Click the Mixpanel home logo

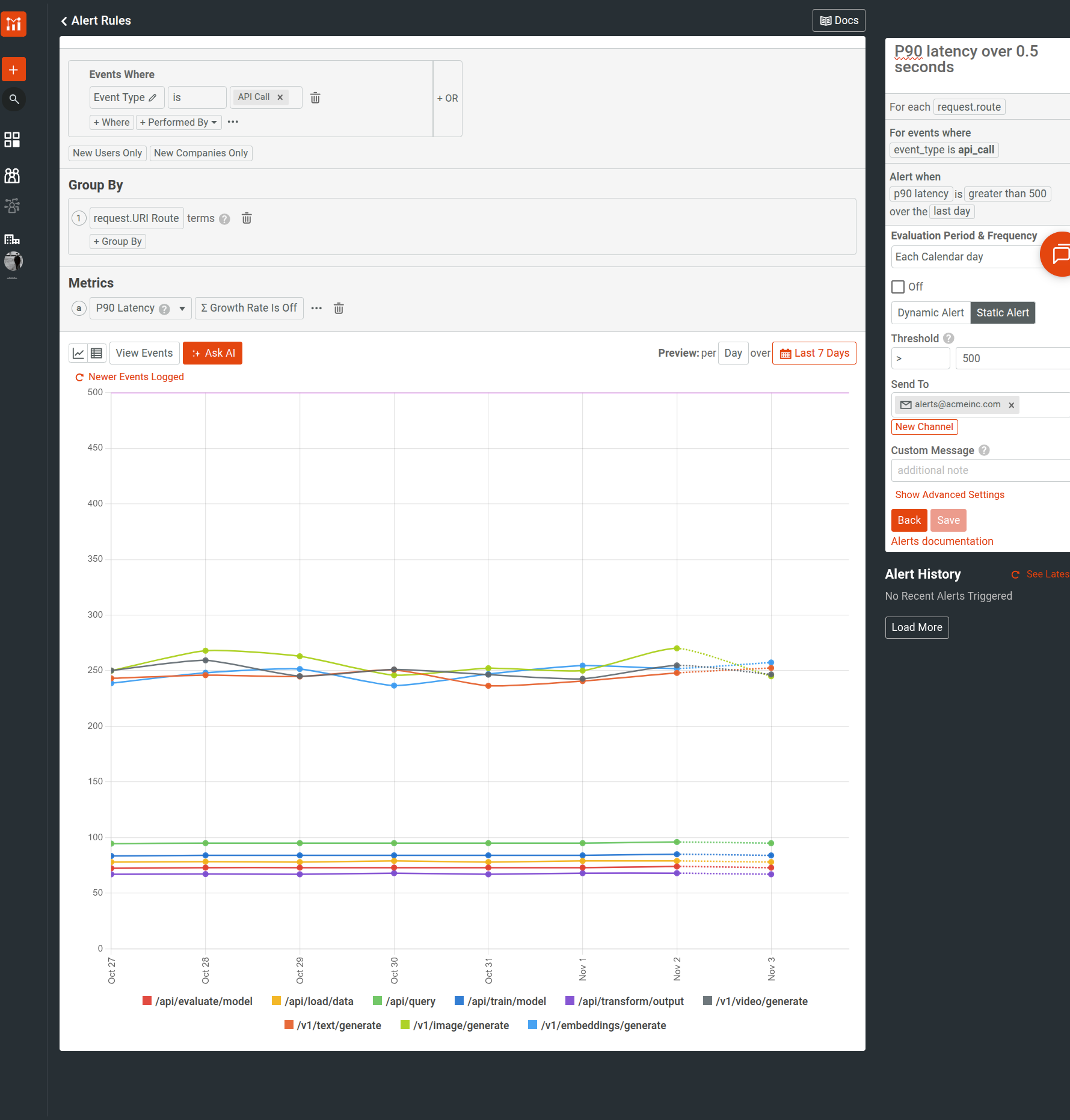click(13, 24)
